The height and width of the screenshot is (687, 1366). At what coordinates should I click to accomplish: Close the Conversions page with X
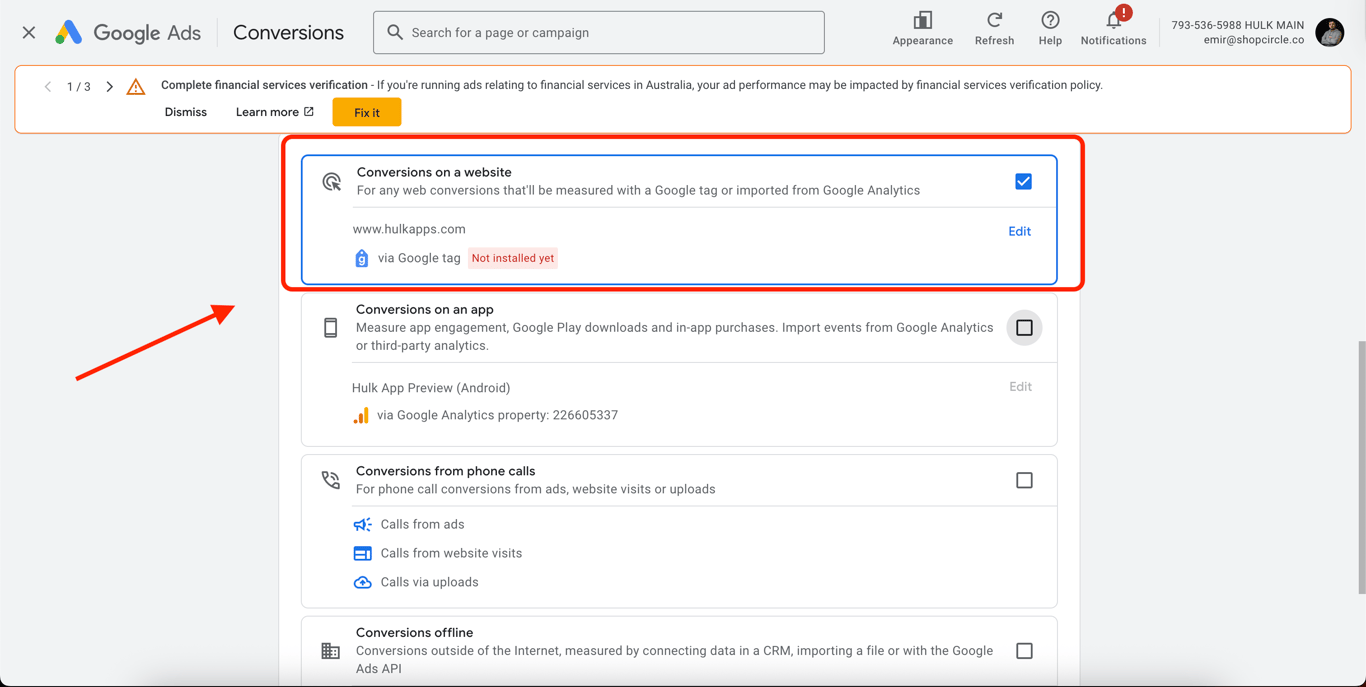point(29,33)
